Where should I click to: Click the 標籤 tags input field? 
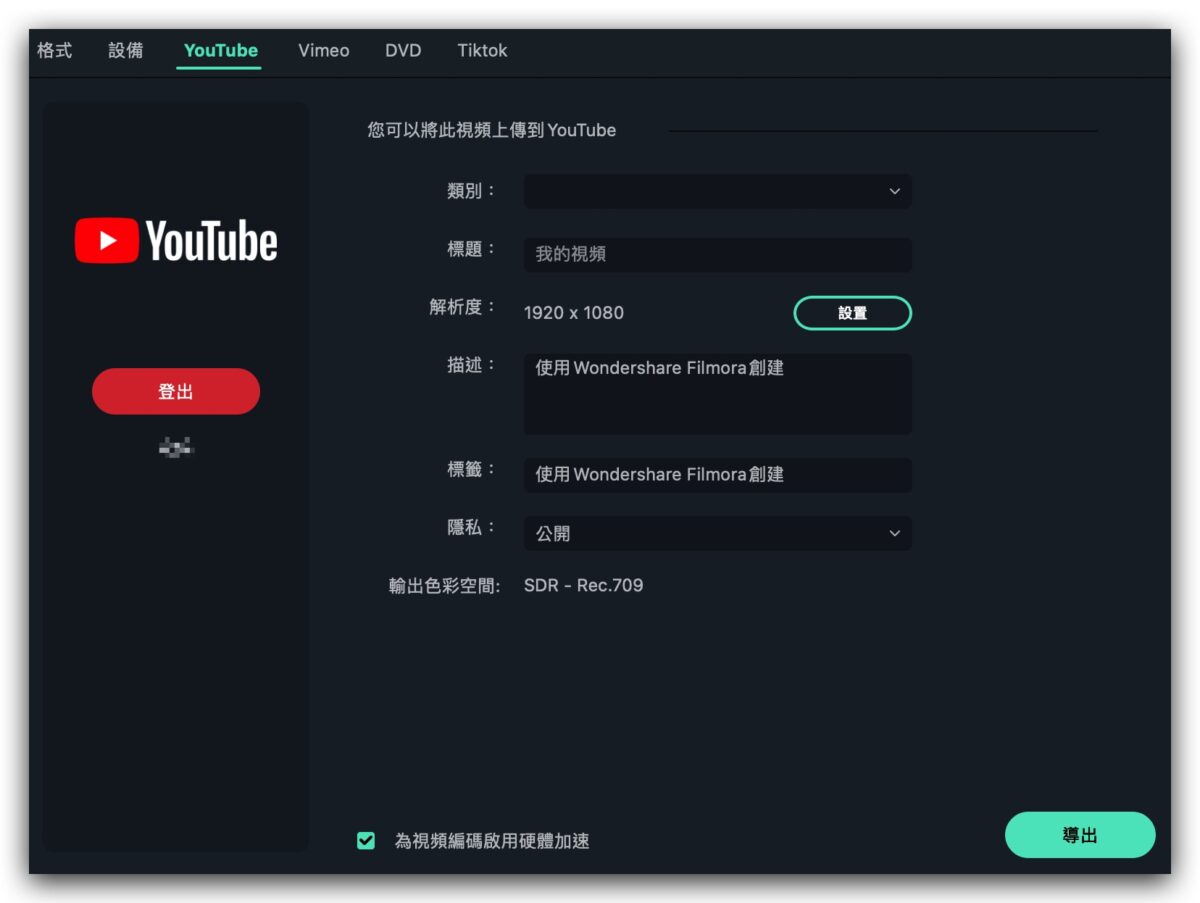(717, 474)
